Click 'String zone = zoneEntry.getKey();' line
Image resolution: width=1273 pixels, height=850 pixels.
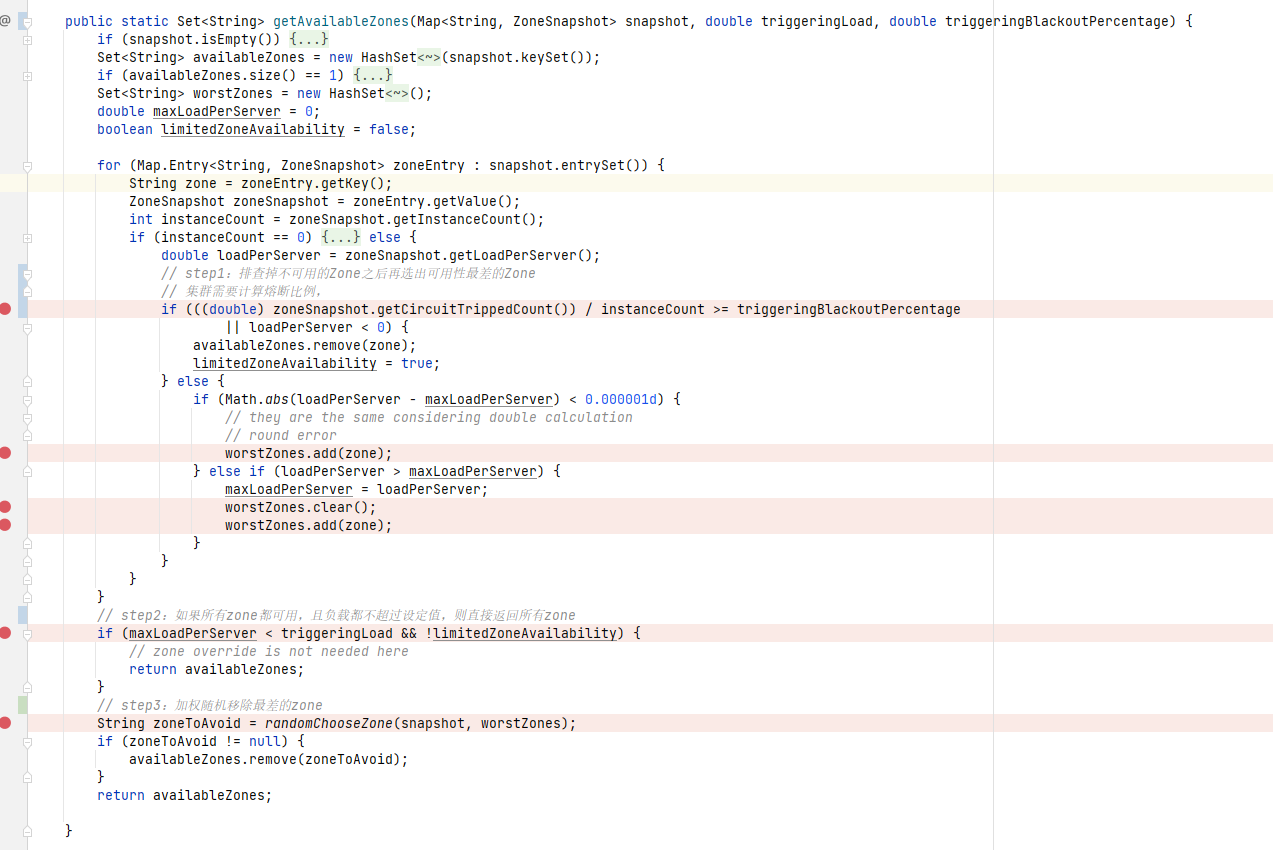[x=260, y=183]
